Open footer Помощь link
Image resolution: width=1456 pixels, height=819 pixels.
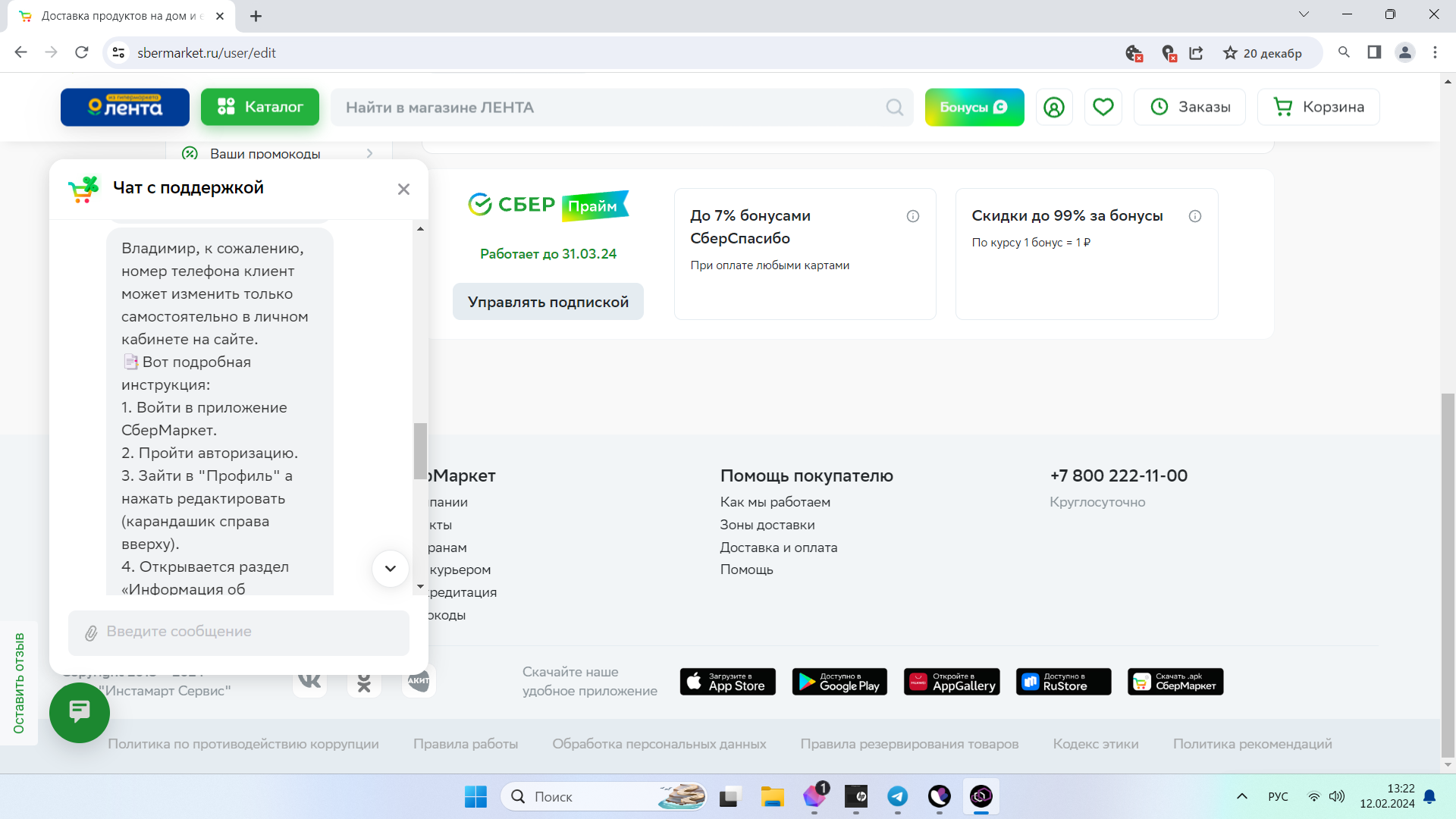[x=747, y=570]
